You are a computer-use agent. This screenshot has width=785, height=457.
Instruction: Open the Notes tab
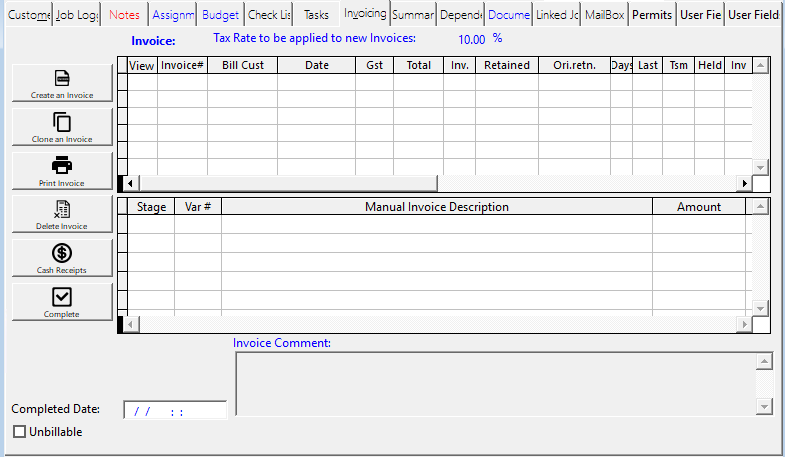click(x=125, y=15)
